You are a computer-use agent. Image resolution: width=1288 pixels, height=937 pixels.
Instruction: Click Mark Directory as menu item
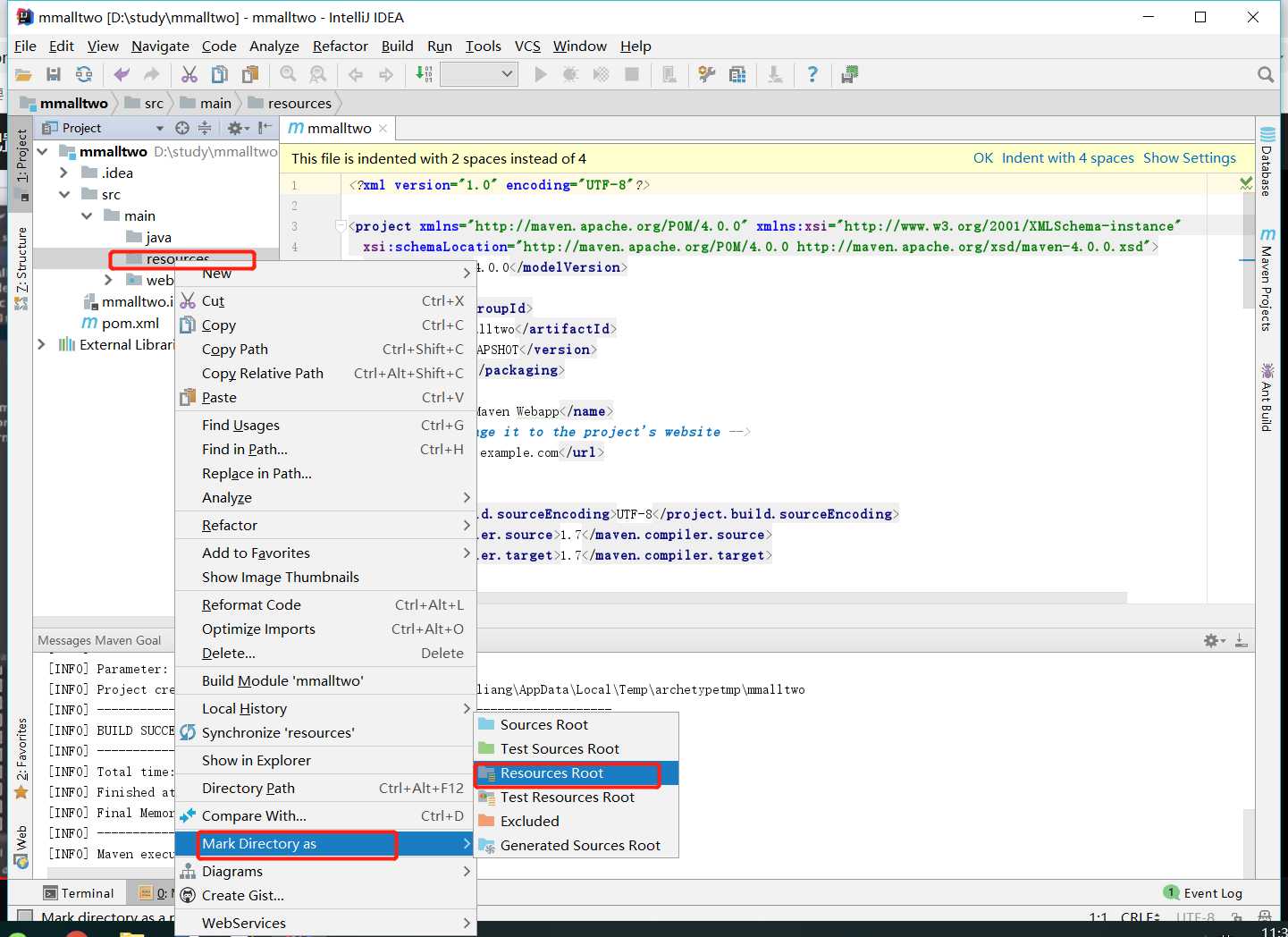325,843
